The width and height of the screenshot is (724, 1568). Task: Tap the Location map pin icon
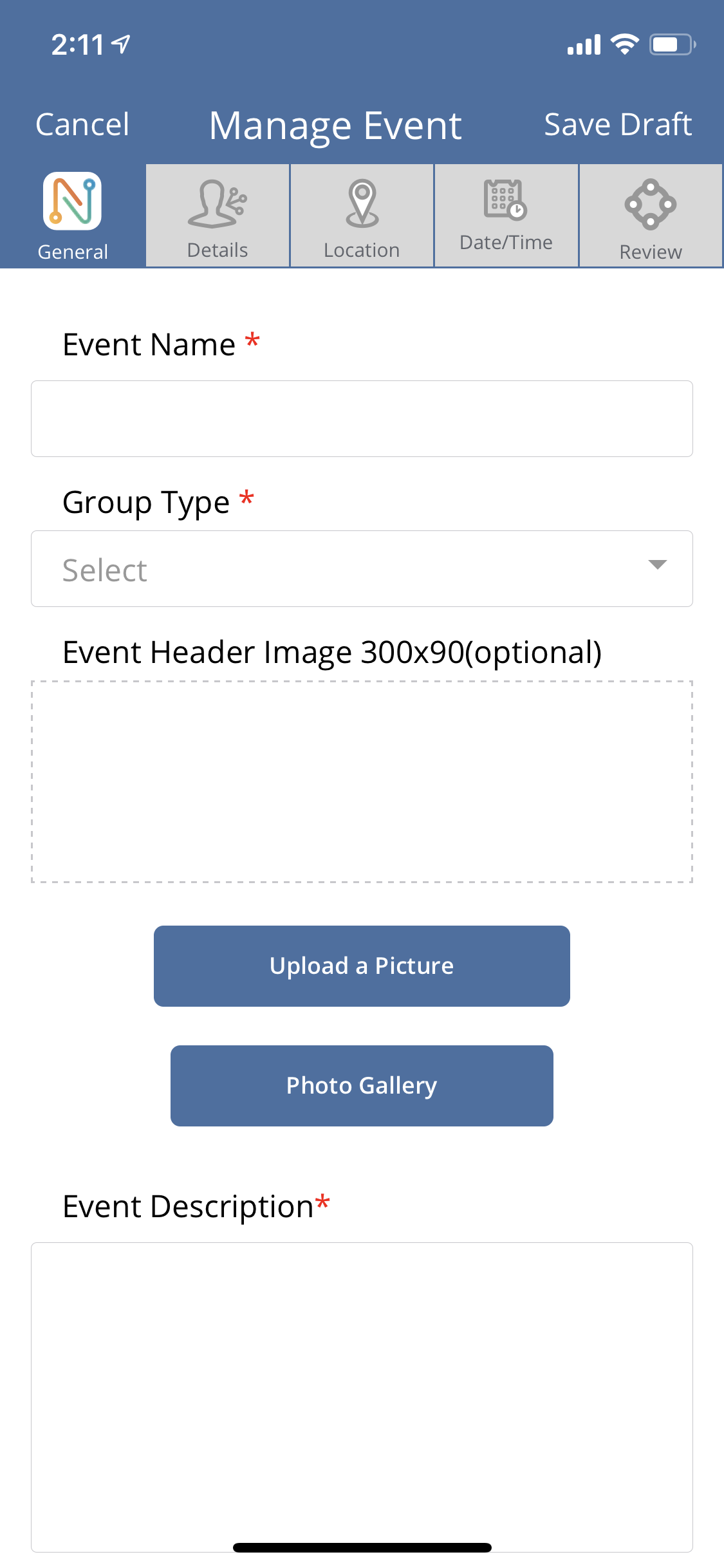pos(362,203)
